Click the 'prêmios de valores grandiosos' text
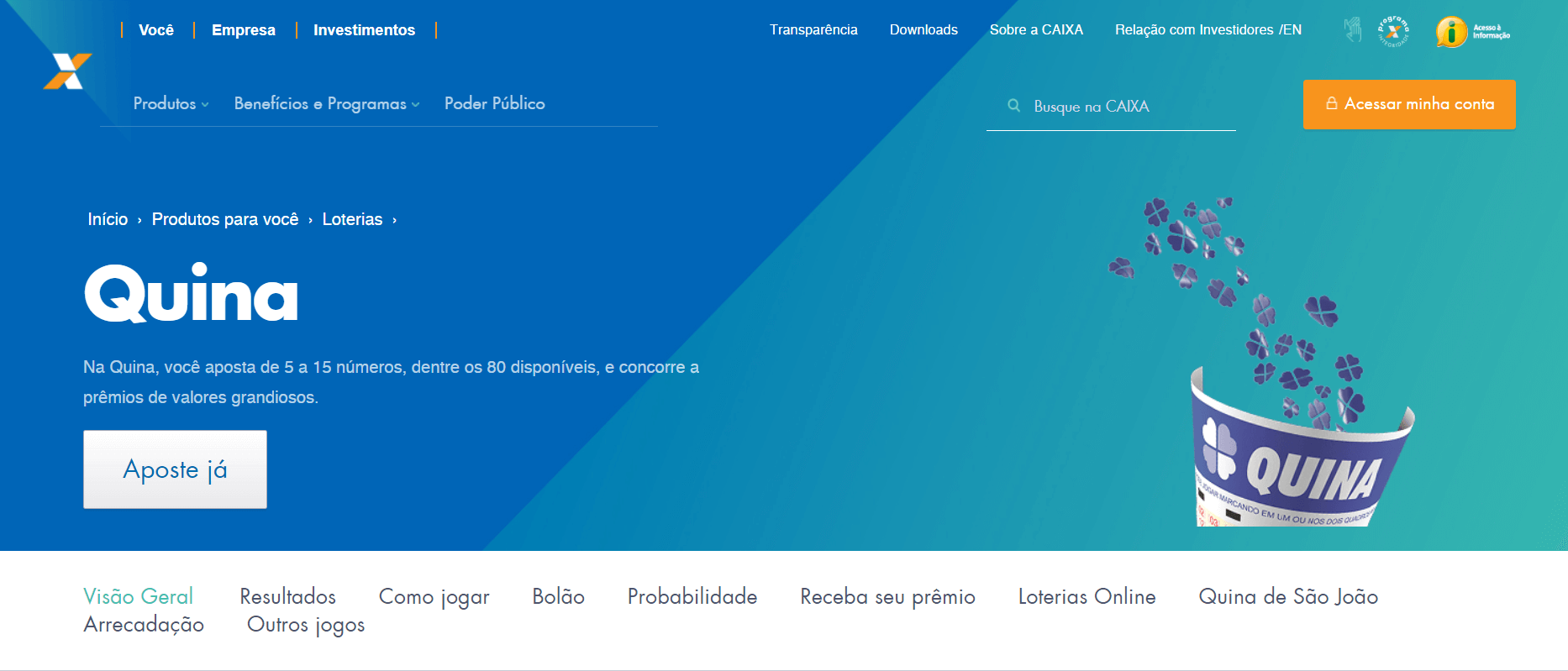The image size is (1568, 671). pyautogui.click(x=200, y=397)
